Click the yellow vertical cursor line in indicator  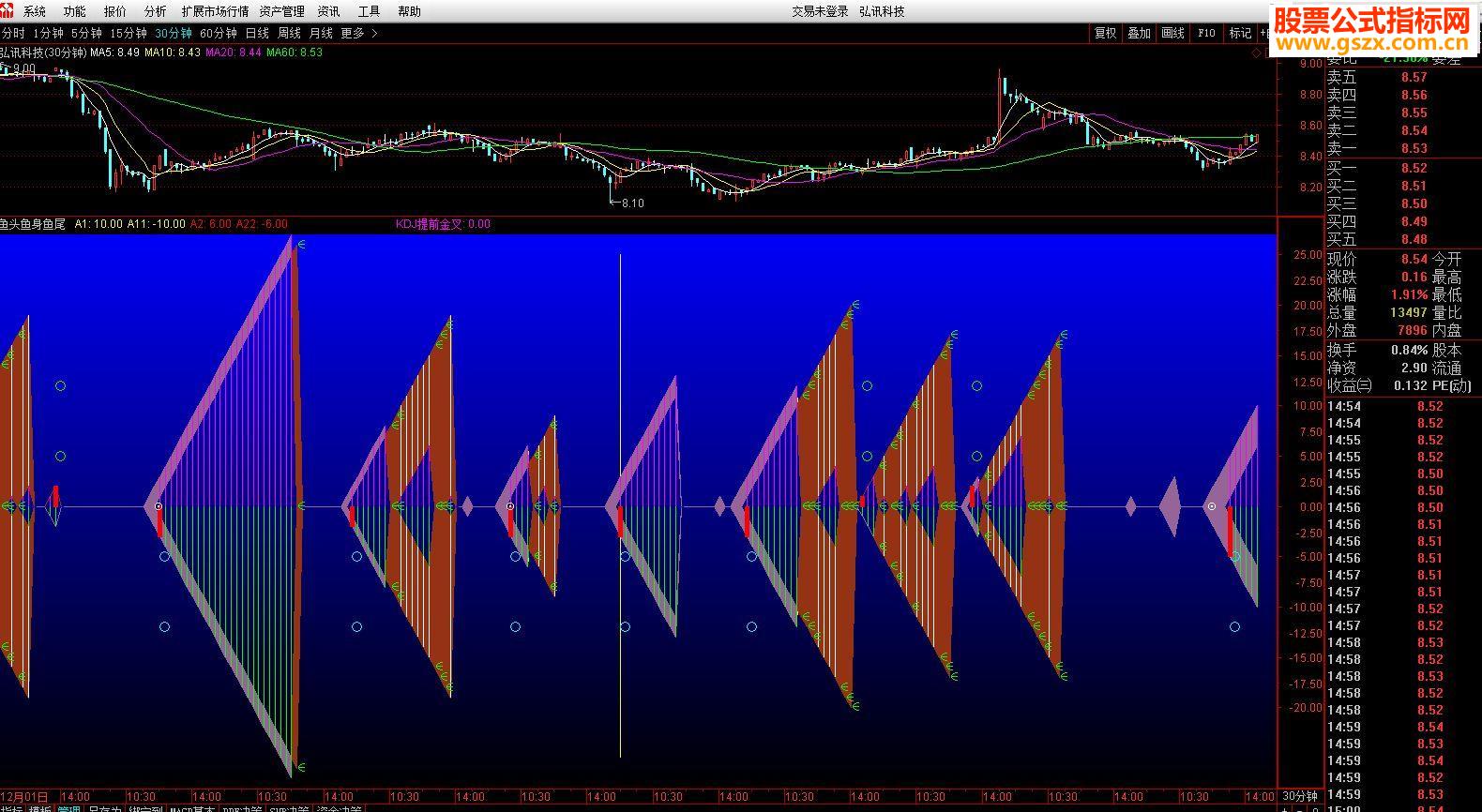click(x=620, y=504)
